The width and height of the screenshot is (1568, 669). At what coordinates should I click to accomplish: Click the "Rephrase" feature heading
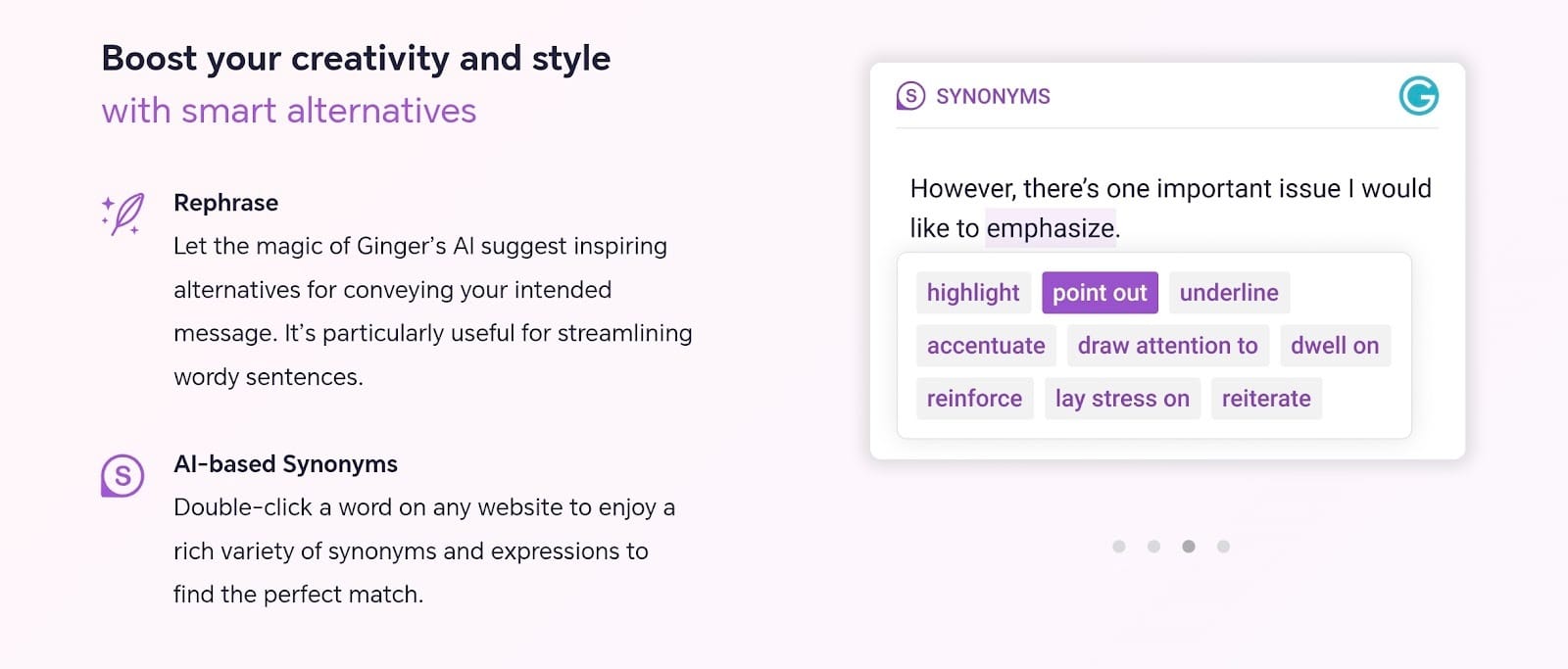pyautogui.click(x=226, y=203)
